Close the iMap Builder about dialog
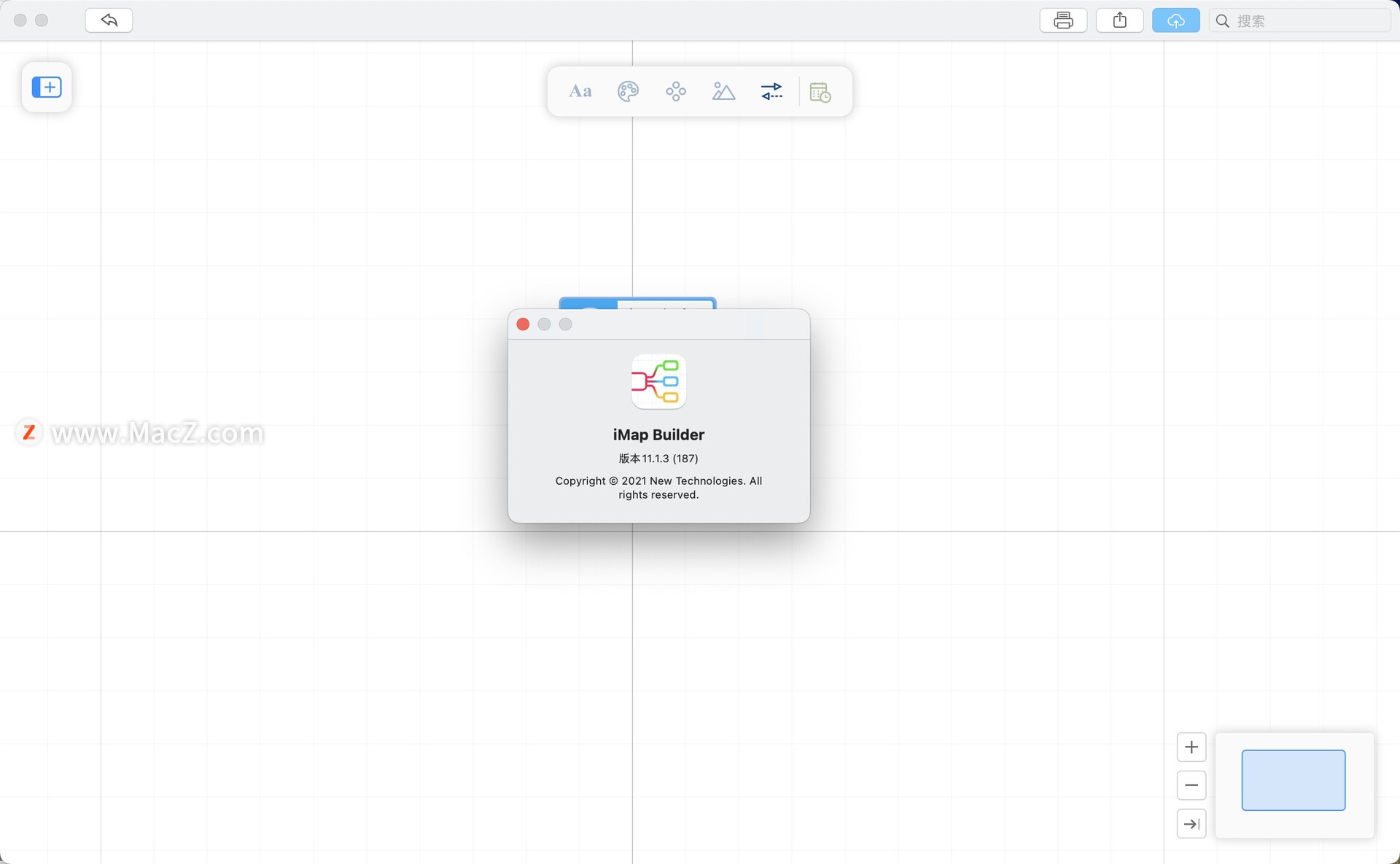The image size is (1400, 864). pyautogui.click(x=523, y=324)
